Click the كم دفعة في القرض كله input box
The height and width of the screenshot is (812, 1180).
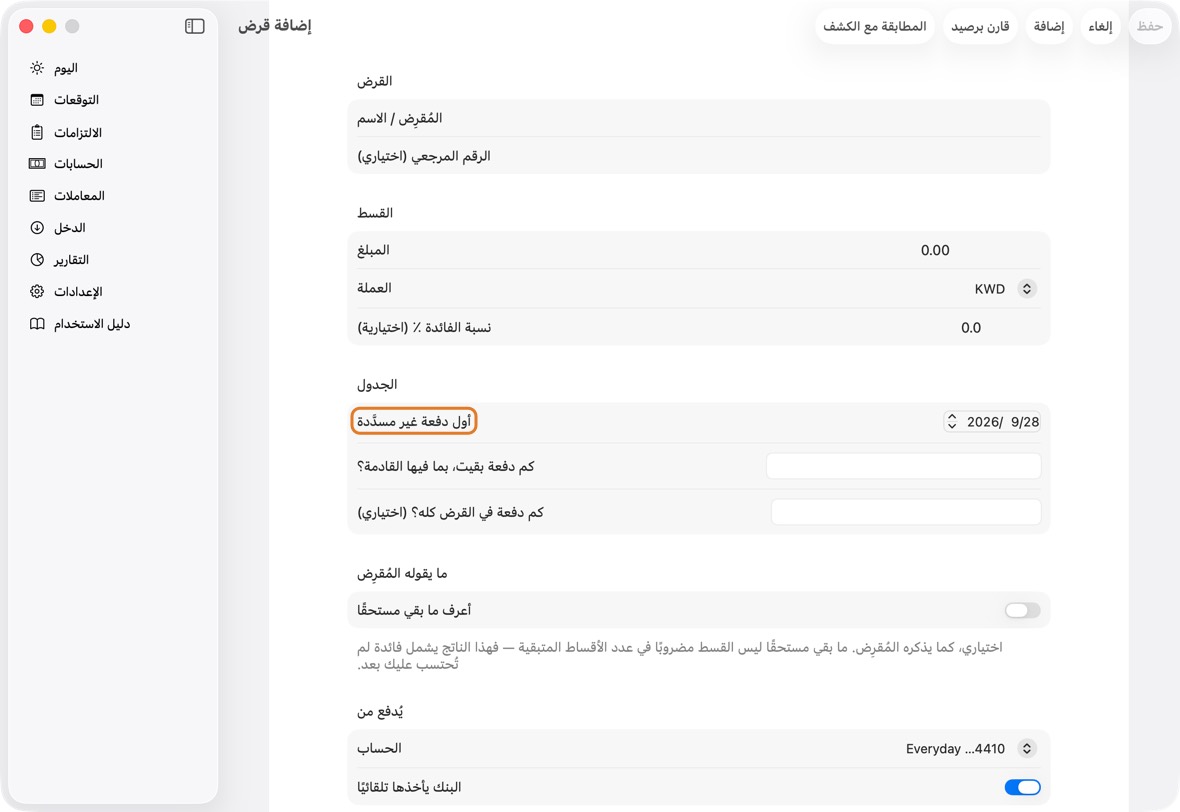click(x=906, y=512)
